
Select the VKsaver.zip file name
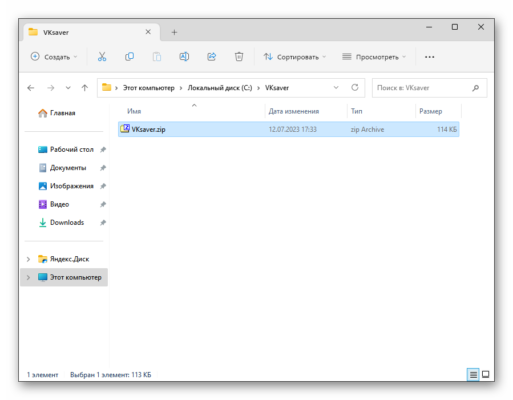pos(148,129)
